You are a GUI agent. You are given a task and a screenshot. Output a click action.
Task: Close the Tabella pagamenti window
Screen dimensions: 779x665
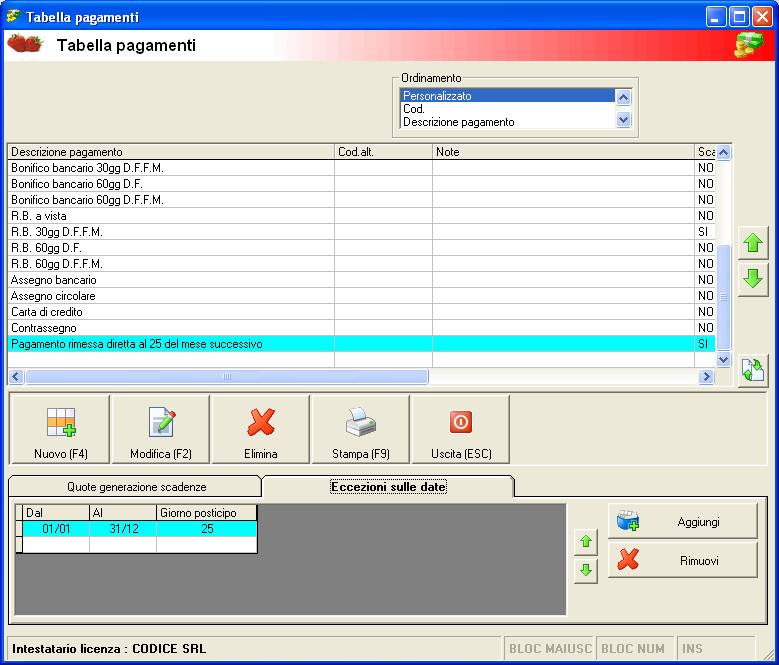coord(762,17)
